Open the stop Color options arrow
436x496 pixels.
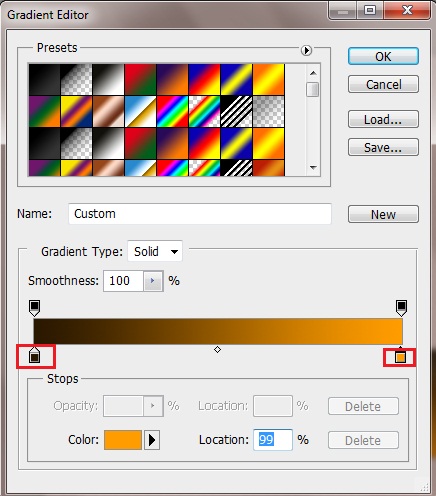pos(152,440)
